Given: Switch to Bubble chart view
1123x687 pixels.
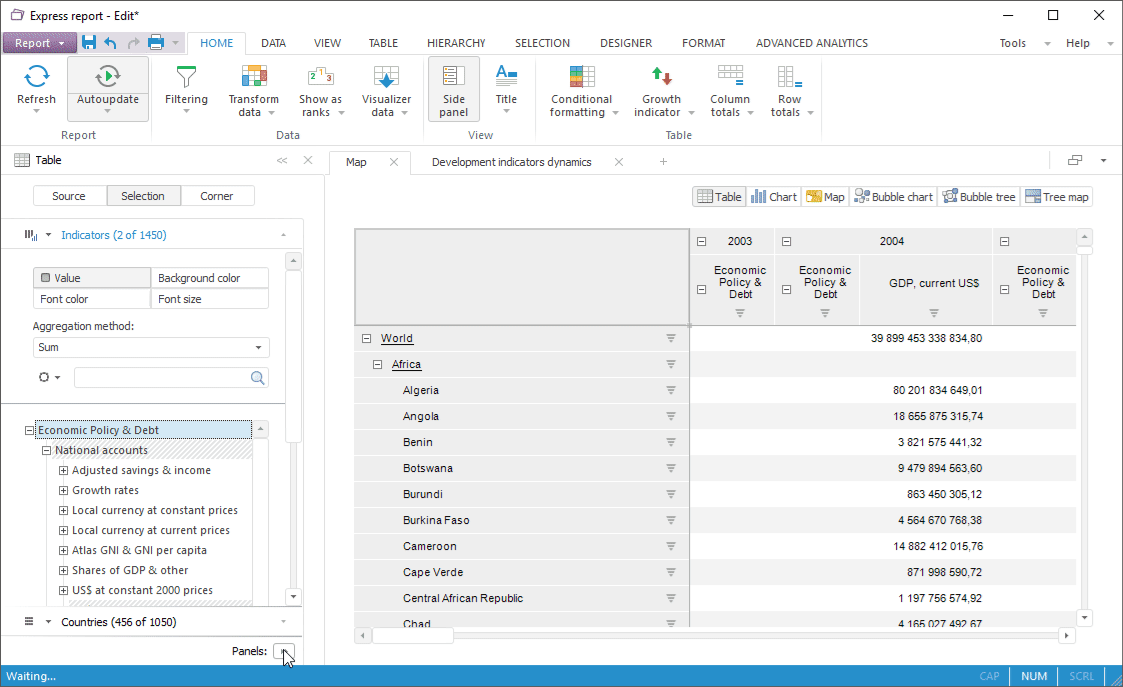Looking at the screenshot, I should 893,197.
